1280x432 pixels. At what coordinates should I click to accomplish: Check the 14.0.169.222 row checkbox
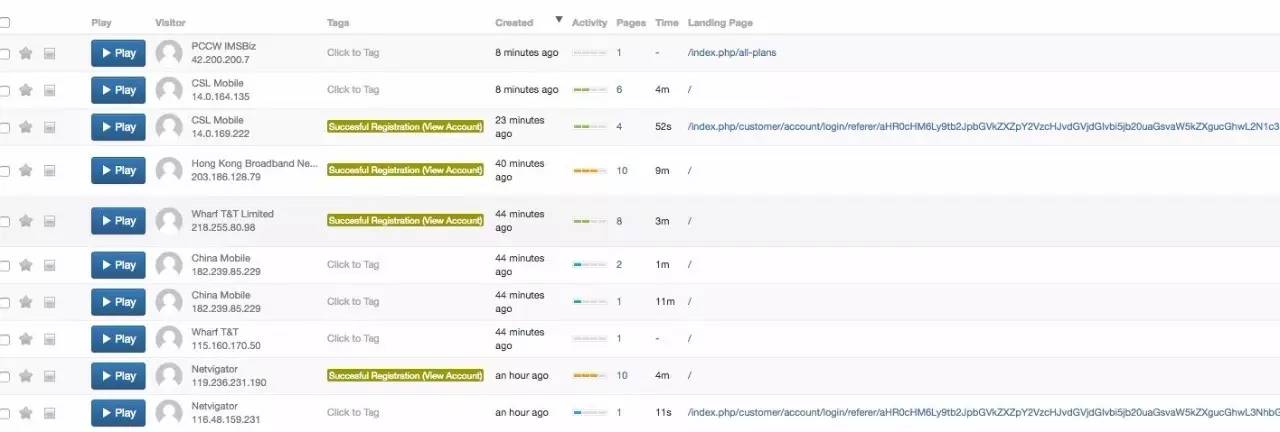click(4, 127)
